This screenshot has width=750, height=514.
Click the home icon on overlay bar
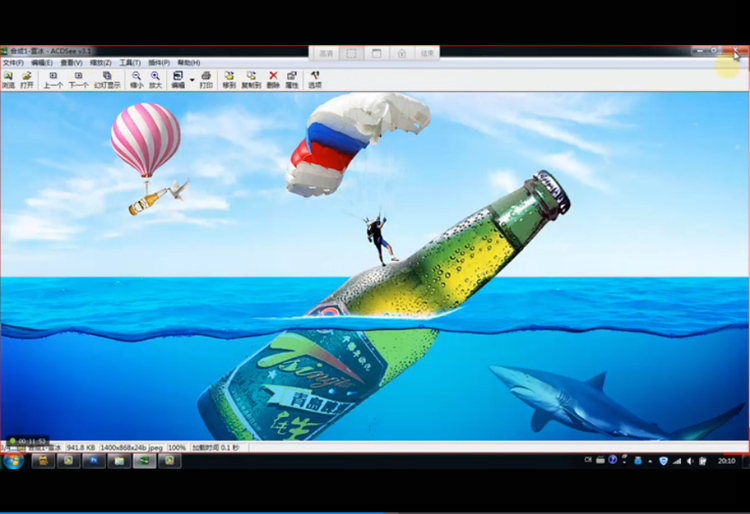pos(402,54)
